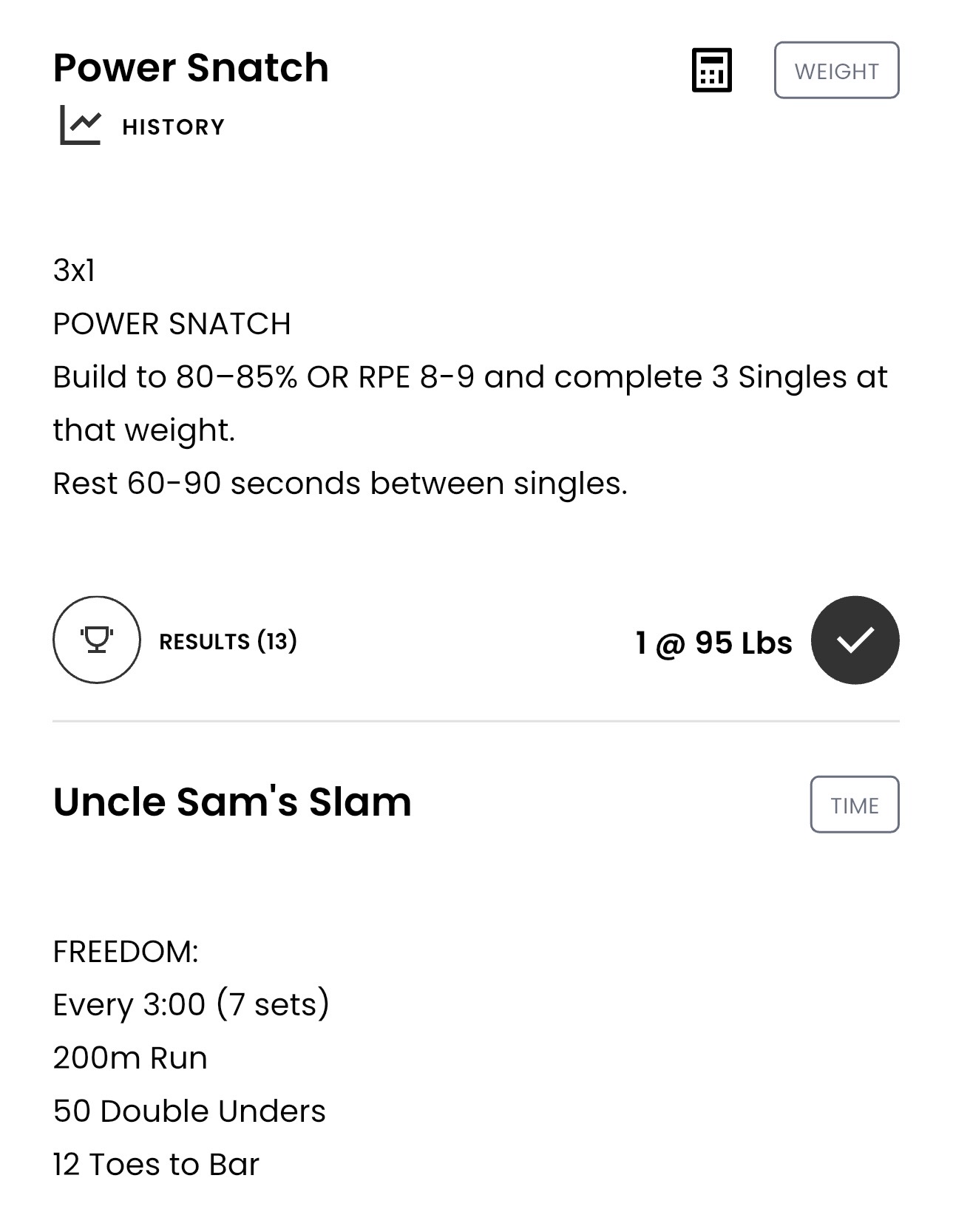Toggle the completed checkmark circle

tap(855, 640)
